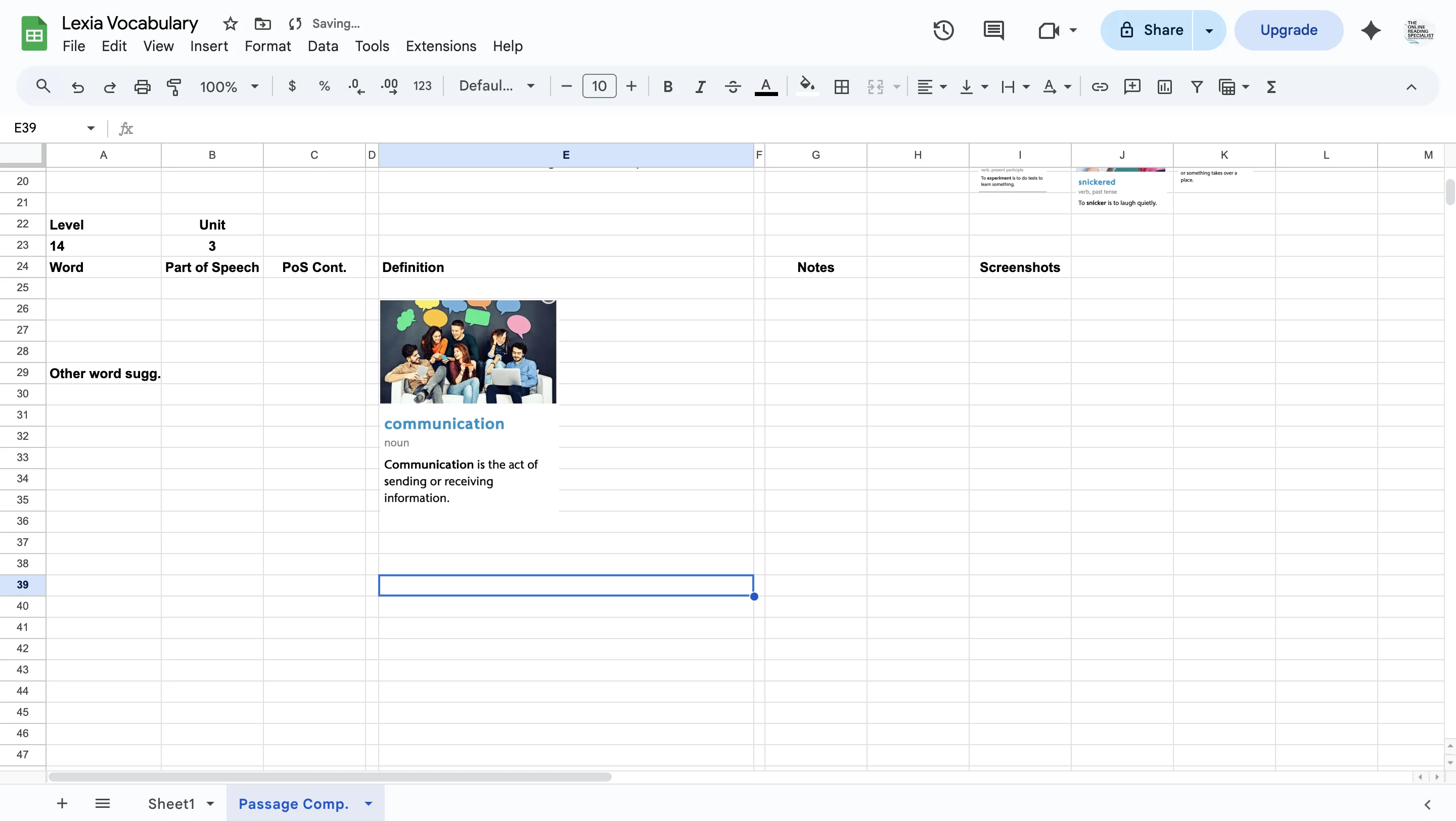
Task: Open the Format menu
Action: click(x=267, y=46)
